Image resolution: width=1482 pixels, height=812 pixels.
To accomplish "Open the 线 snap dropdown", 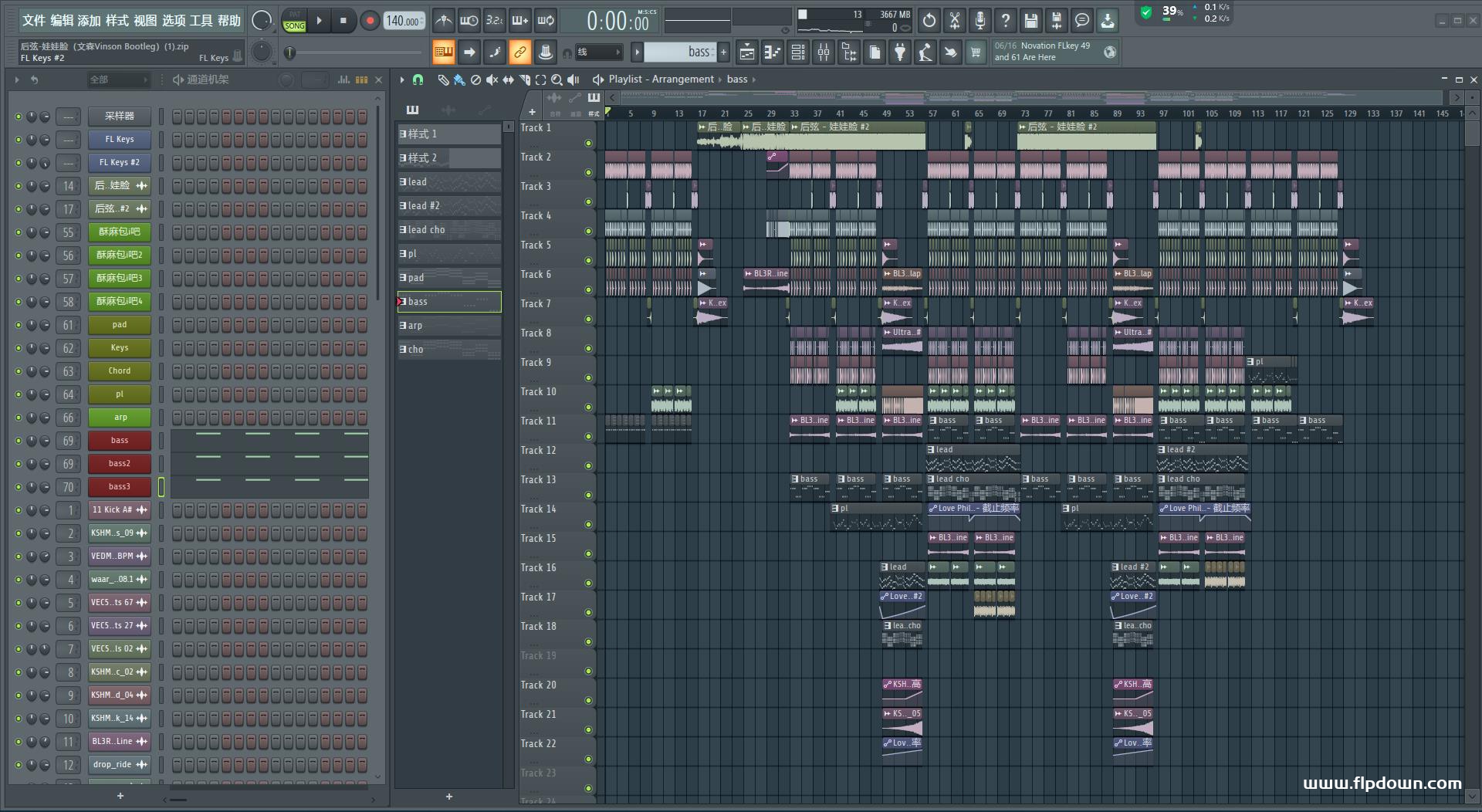I will pos(599,52).
